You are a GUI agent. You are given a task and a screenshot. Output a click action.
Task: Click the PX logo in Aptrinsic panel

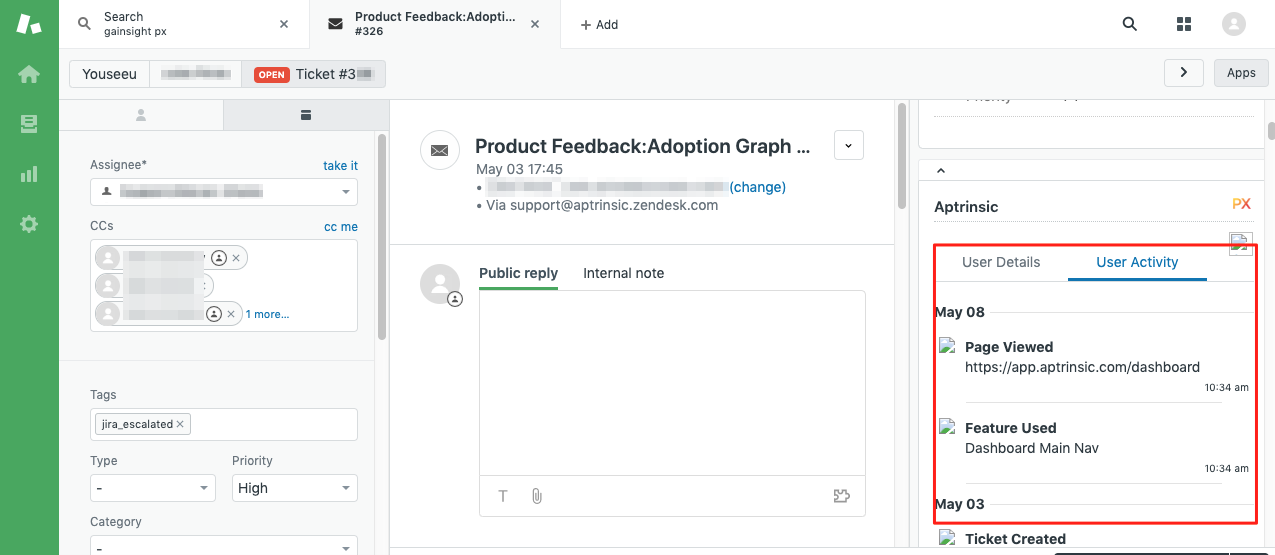pyautogui.click(x=1241, y=204)
